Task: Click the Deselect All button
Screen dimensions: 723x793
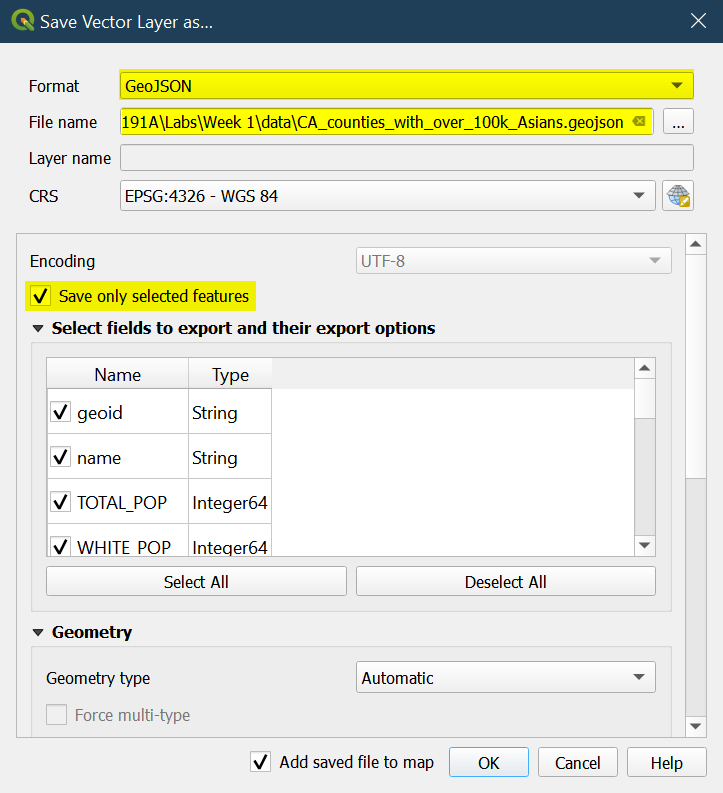Action: (505, 582)
